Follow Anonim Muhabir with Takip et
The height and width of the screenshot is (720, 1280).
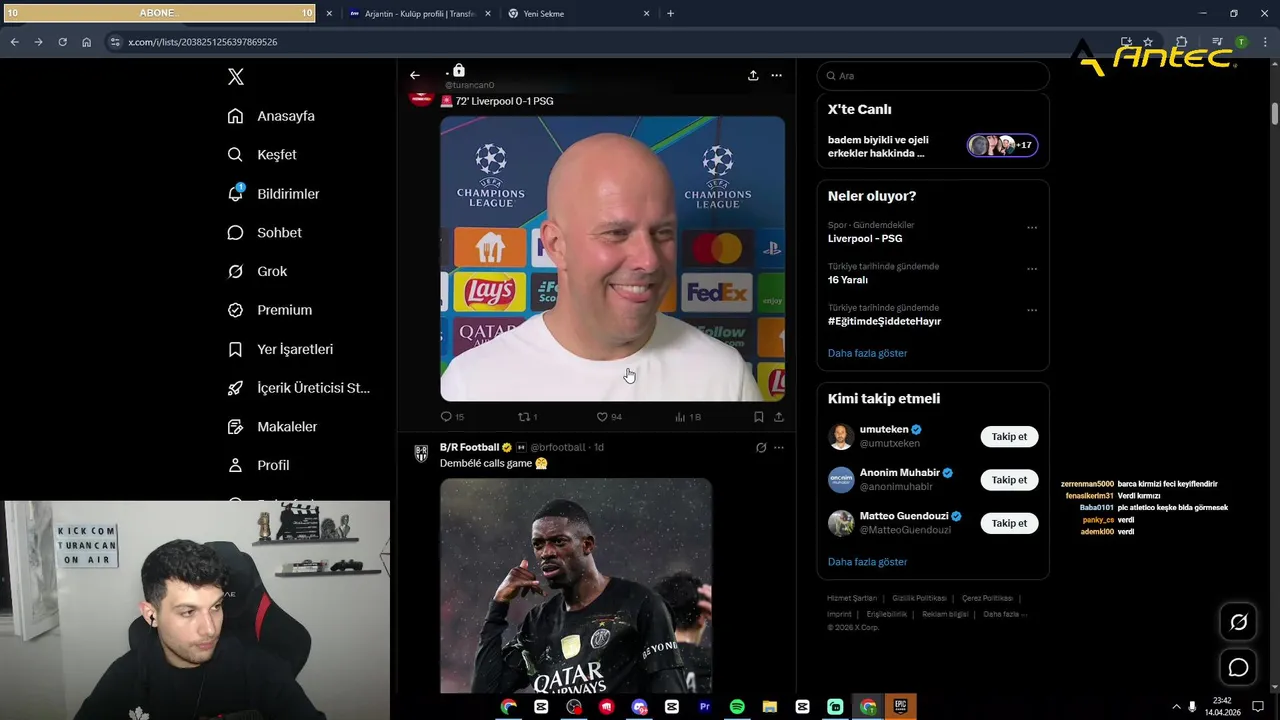coord(1009,480)
